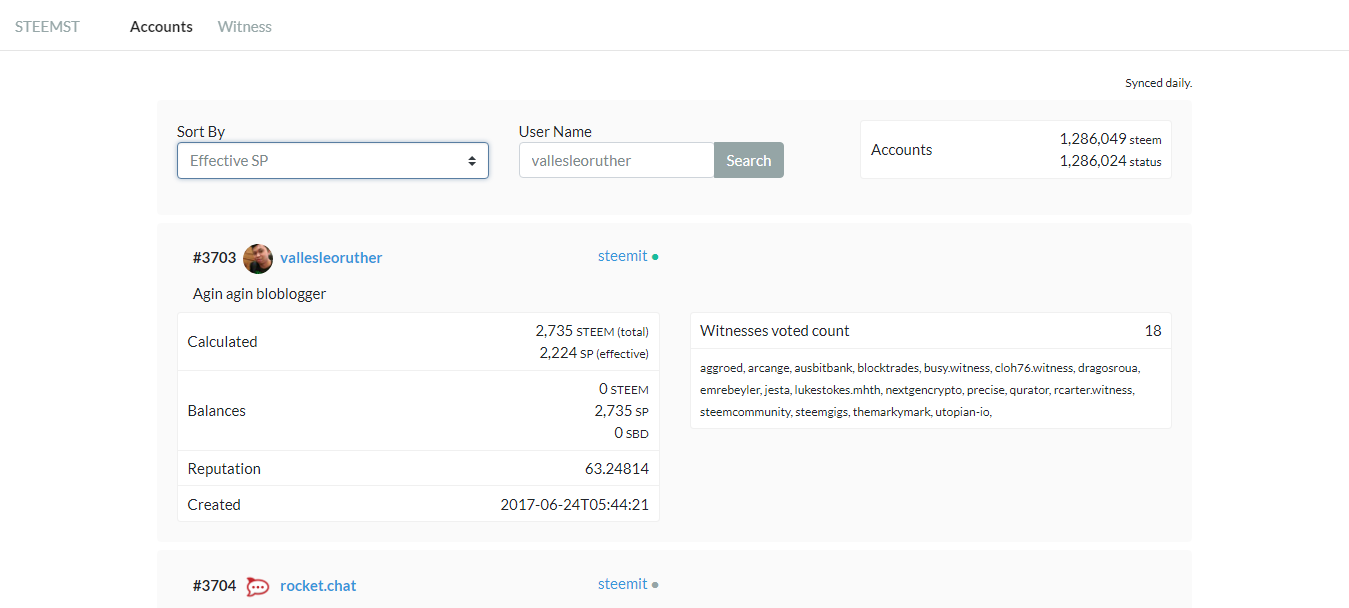Click the '0 SBD' balance value
Viewport: 1349px width, 608px height.
(631, 433)
